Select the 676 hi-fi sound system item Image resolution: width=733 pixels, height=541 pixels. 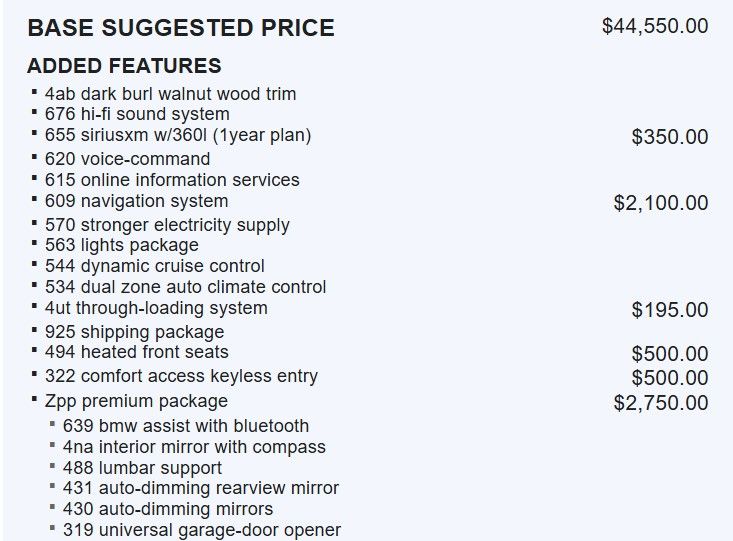pyautogui.click(x=137, y=114)
